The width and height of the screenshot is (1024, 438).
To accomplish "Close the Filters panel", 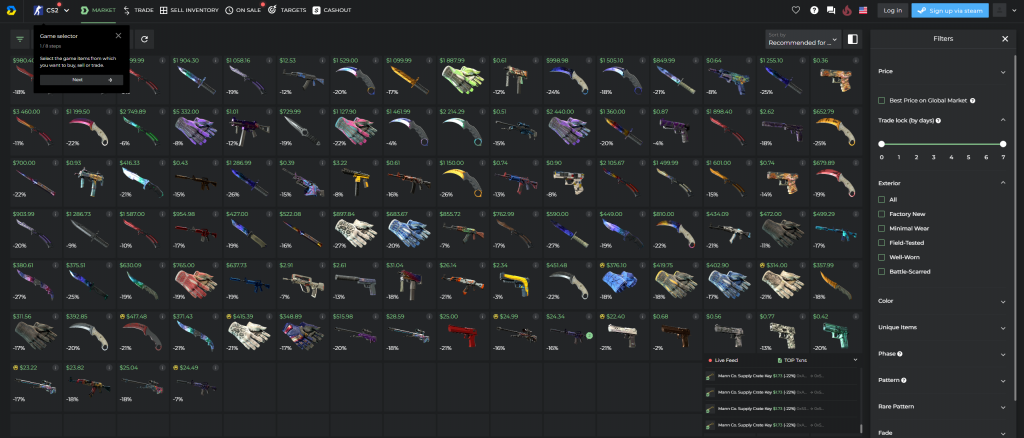I will pyautogui.click(x=1005, y=38).
